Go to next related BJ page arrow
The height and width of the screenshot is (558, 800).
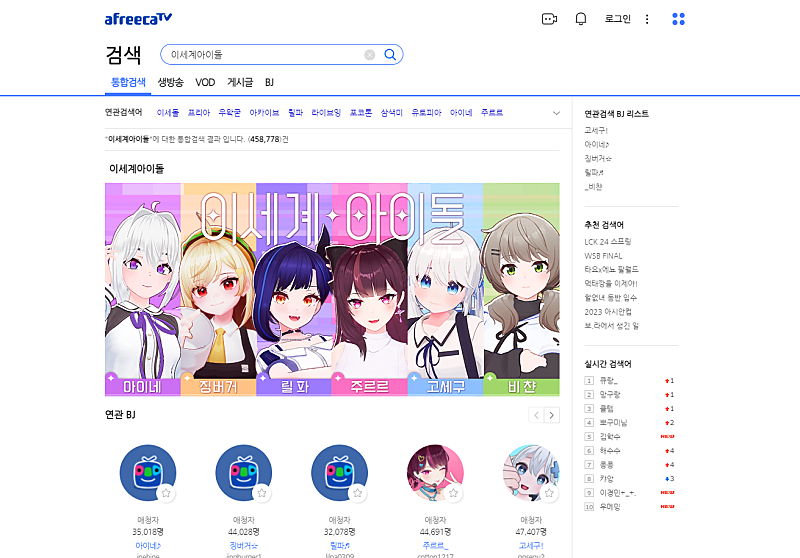coord(552,415)
